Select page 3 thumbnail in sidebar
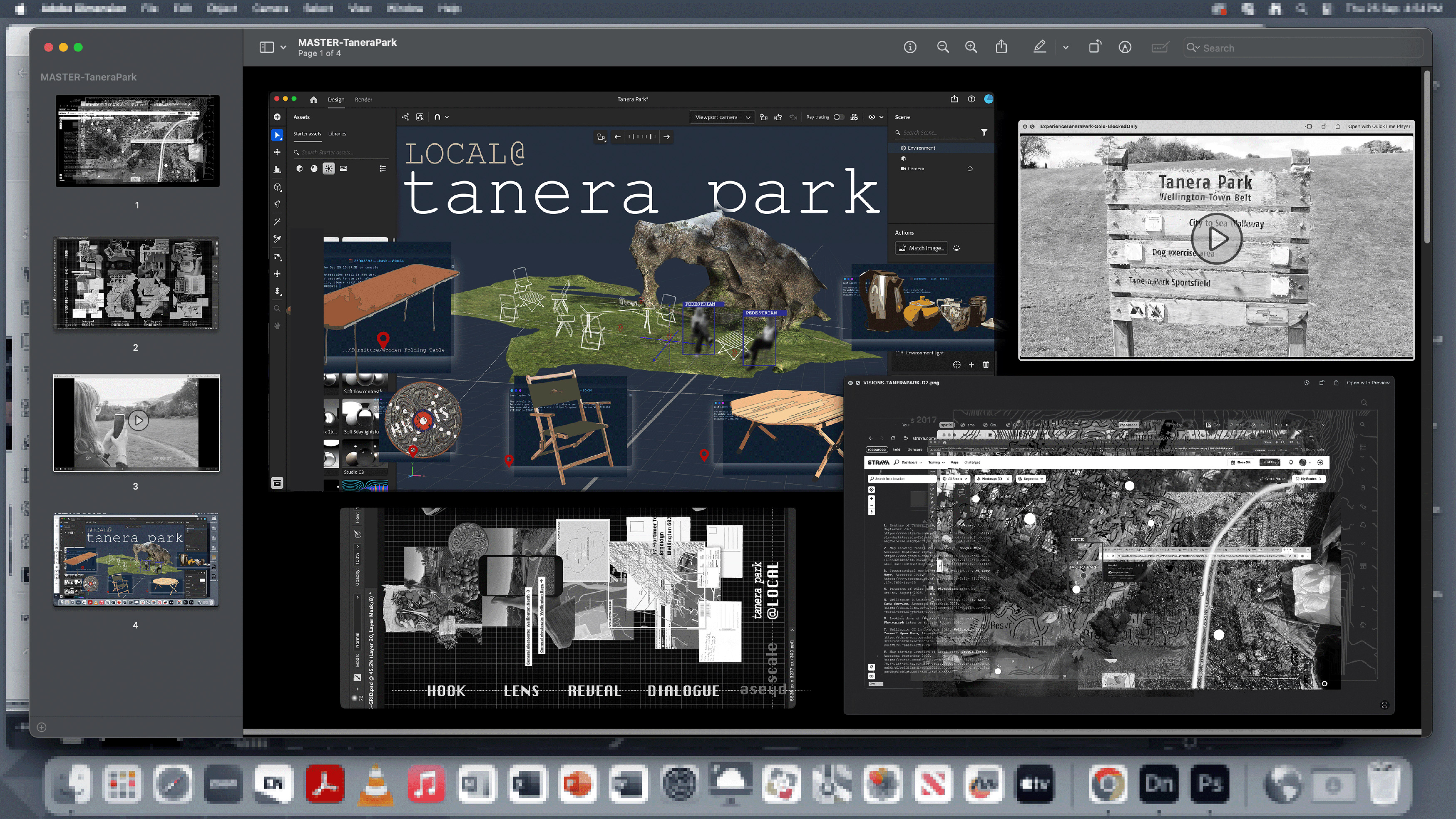 coord(136,423)
